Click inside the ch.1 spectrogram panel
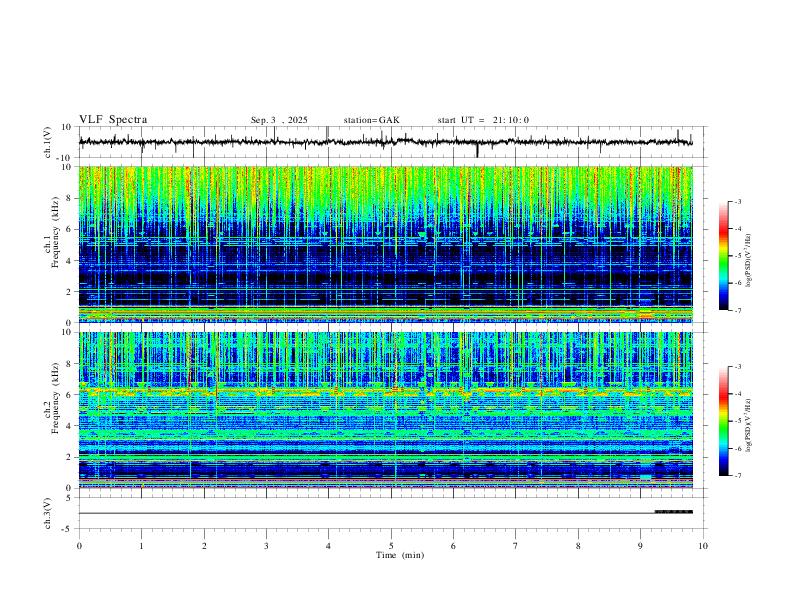The height and width of the screenshot is (612, 792). [386, 244]
